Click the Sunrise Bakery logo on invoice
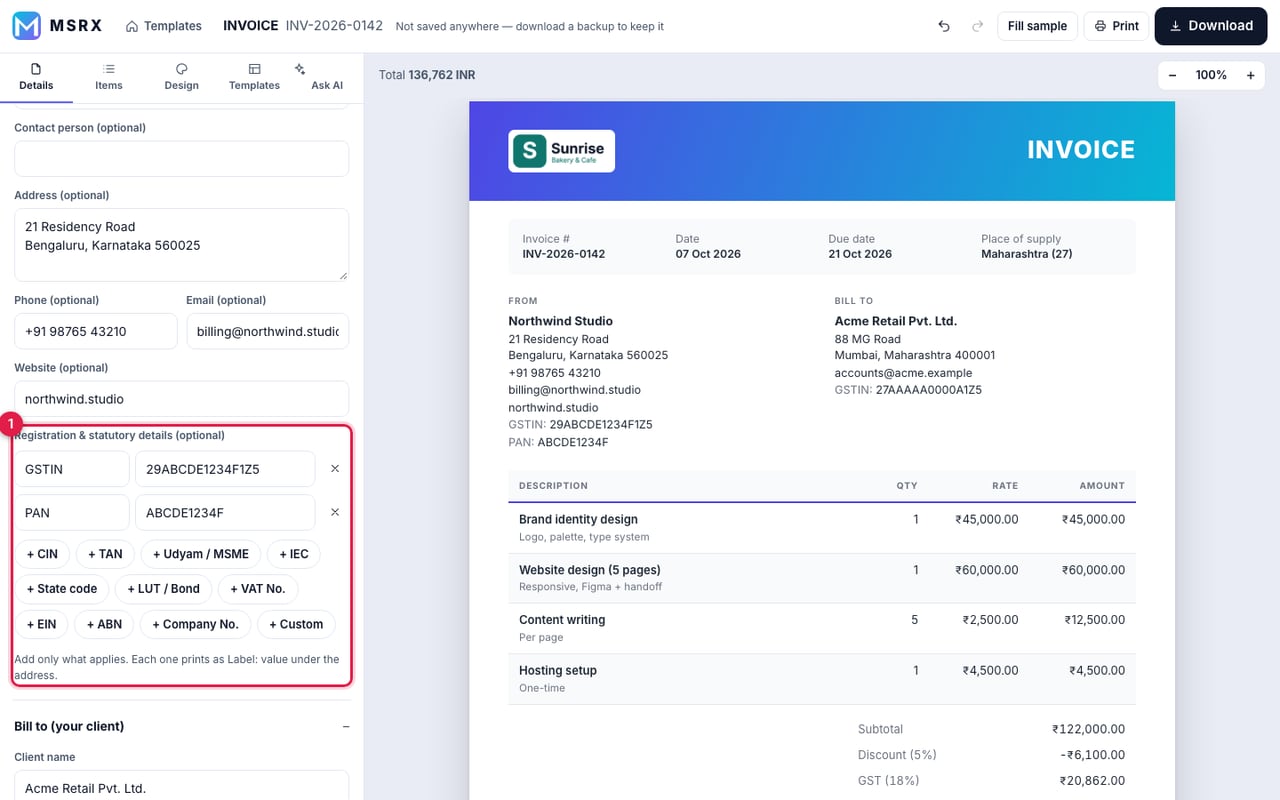 pos(561,151)
